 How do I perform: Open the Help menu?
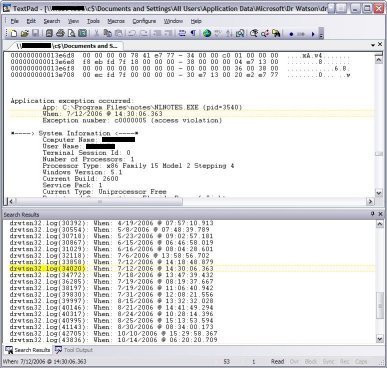point(196,21)
